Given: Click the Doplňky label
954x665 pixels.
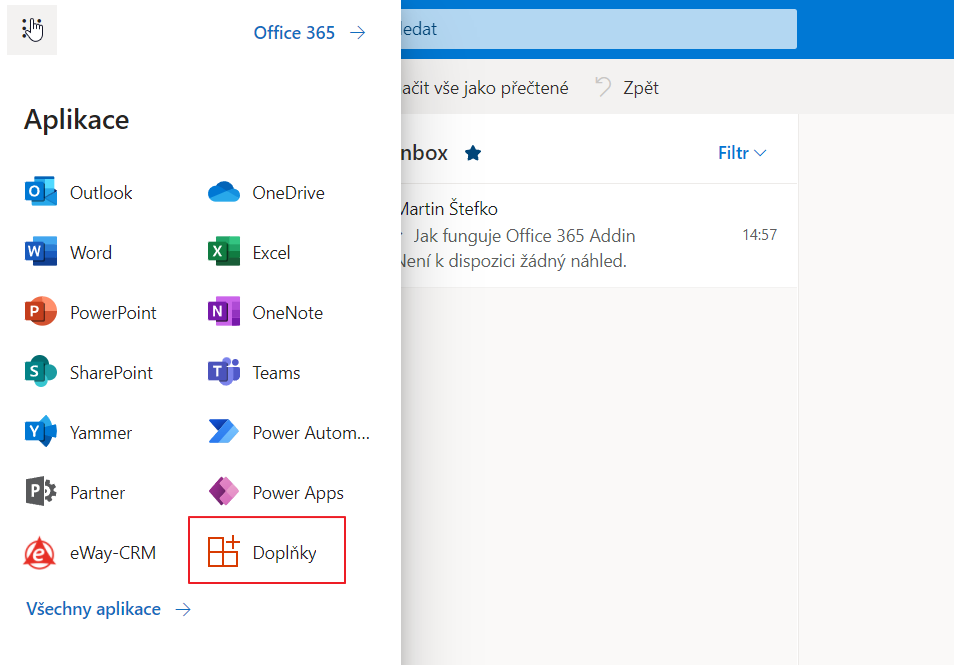Looking at the screenshot, I should coord(284,553).
